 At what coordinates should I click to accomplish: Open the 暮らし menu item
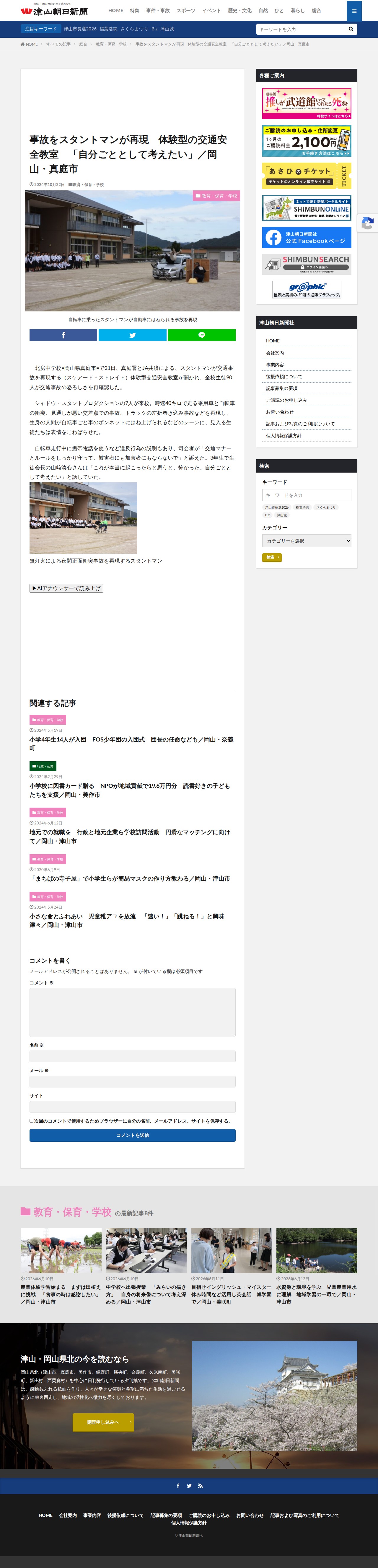[298, 10]
